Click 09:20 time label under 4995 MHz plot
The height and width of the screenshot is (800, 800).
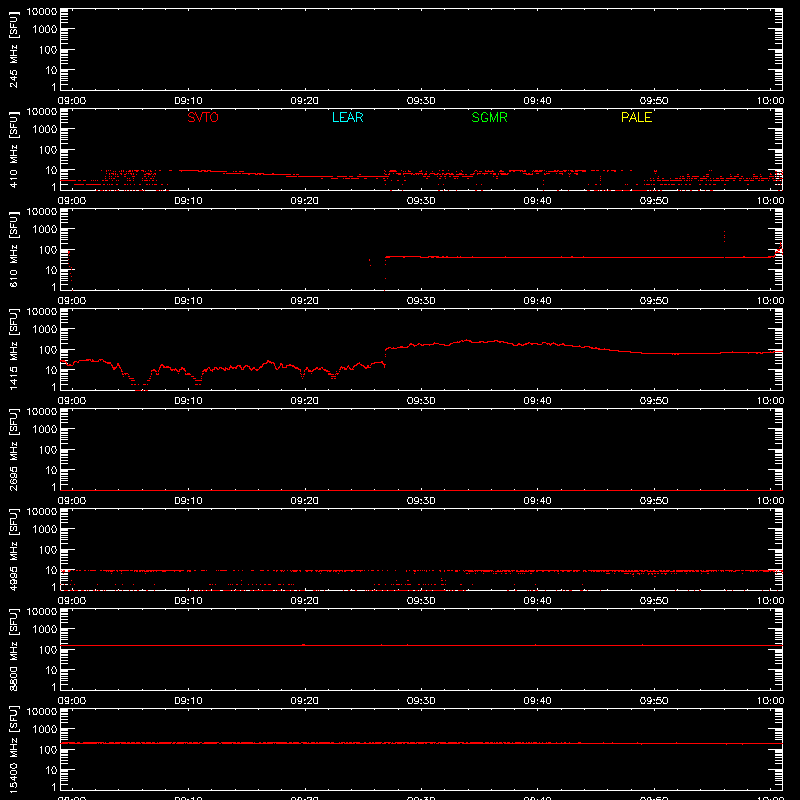305,601
